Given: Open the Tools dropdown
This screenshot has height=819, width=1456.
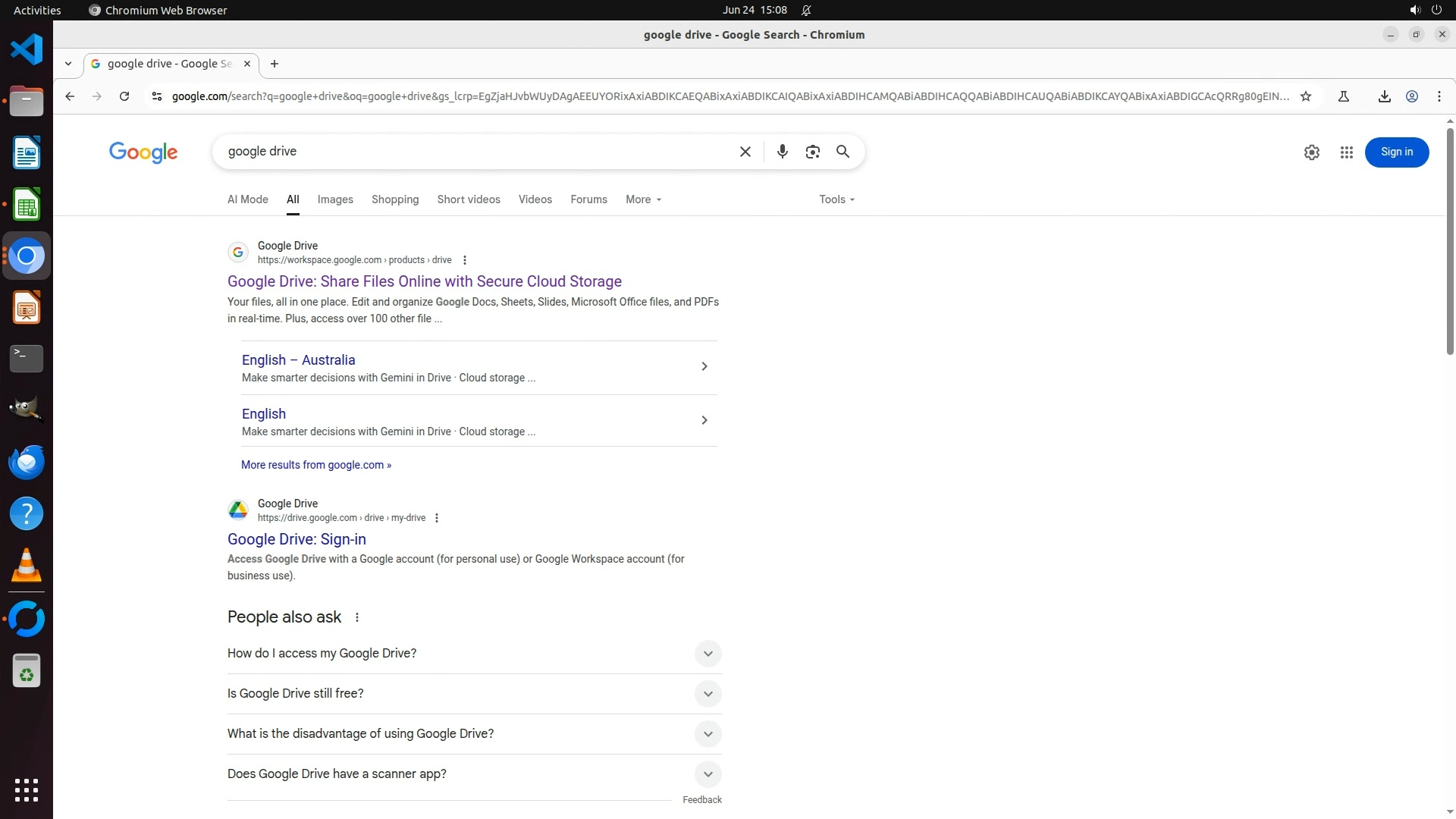Looking at the screenshot, I should tap(836, 199).
